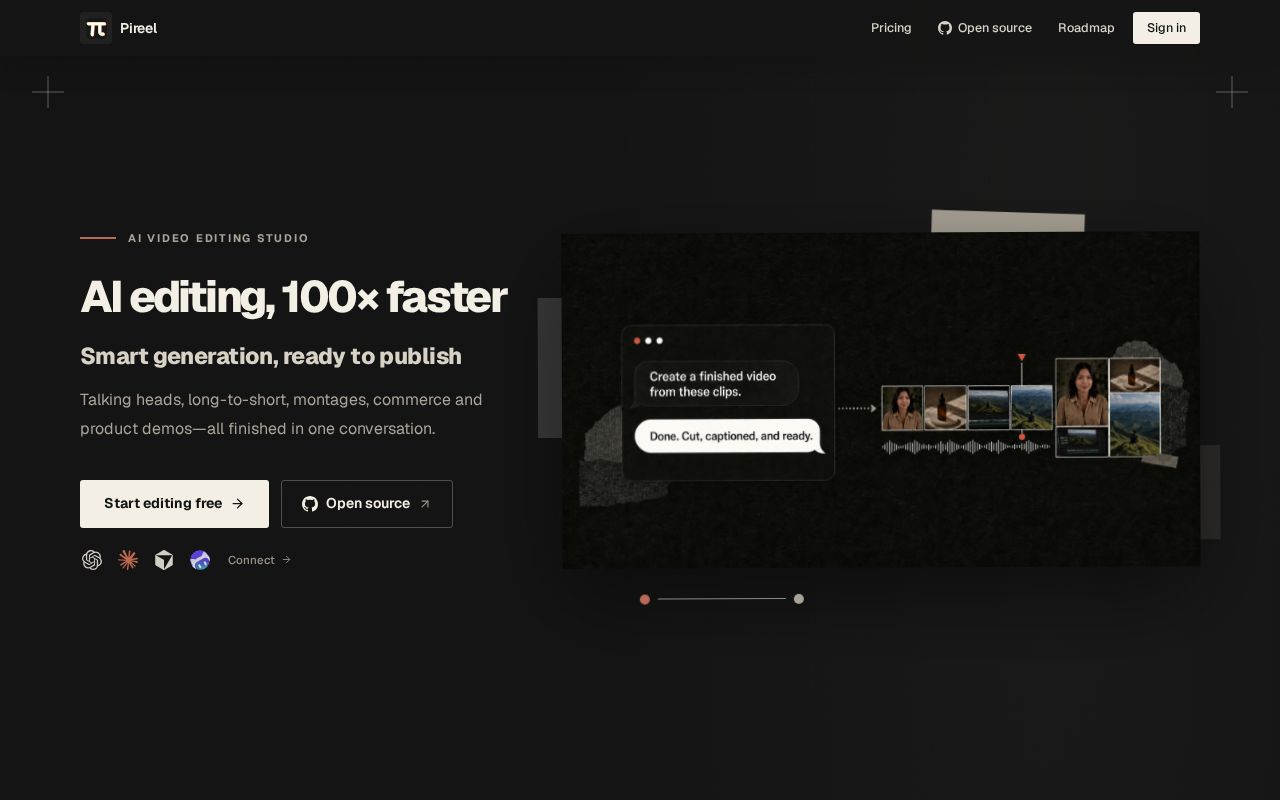Click the blue circular logo icon
1280x800 pixels.
coord(200,560)
